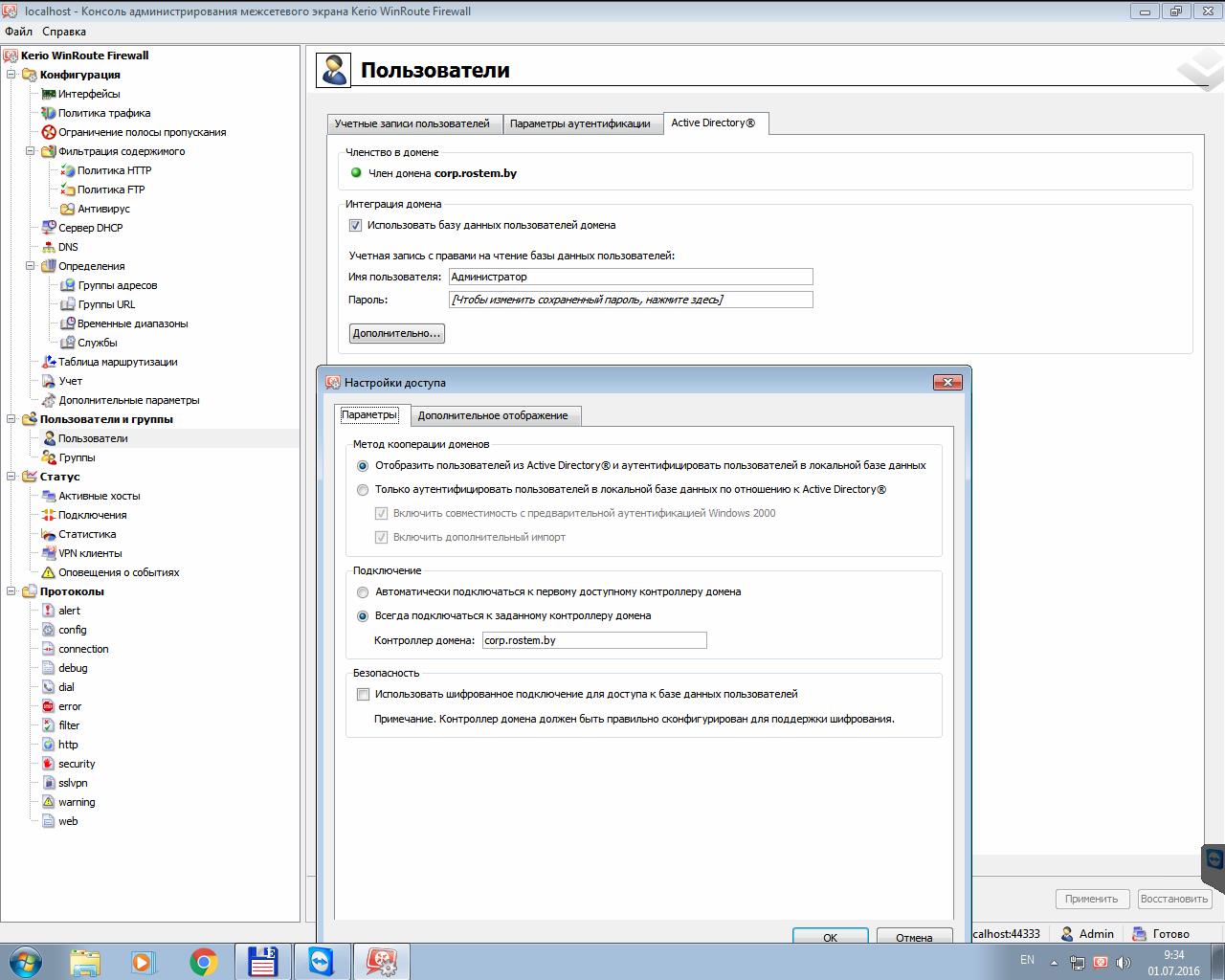1225x980 pixels.
Task: Click the Антивирус icon
Action: pyautogui.click(x=68, y=209)
